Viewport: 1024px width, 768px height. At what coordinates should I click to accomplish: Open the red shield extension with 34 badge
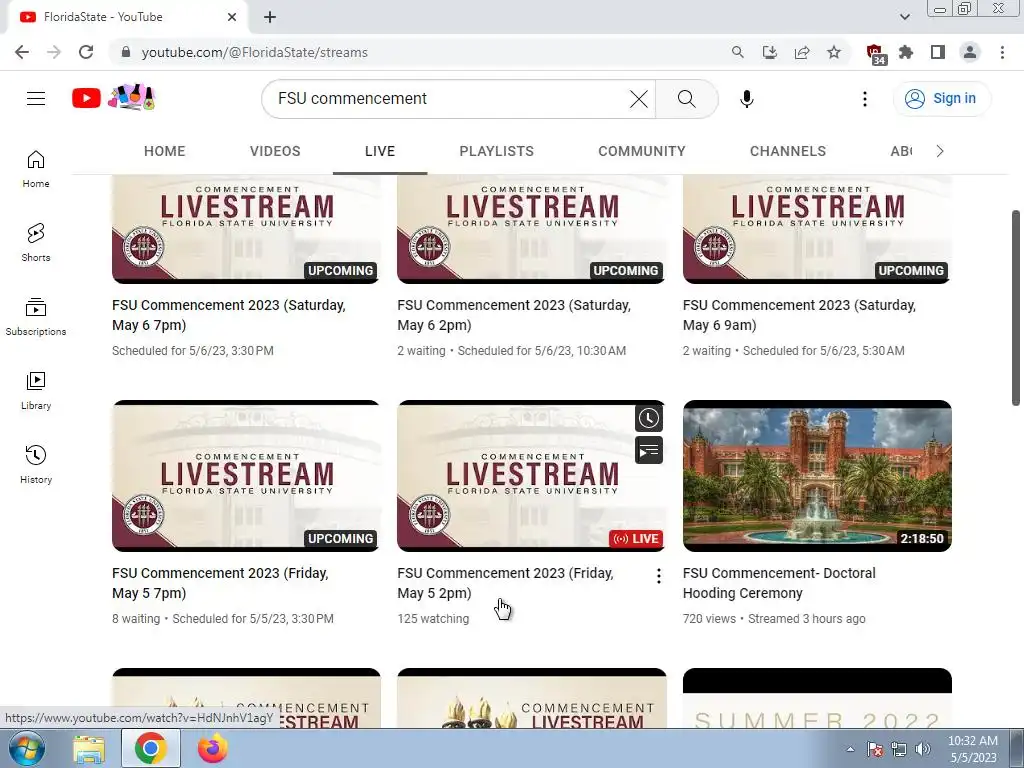(876, 54)
